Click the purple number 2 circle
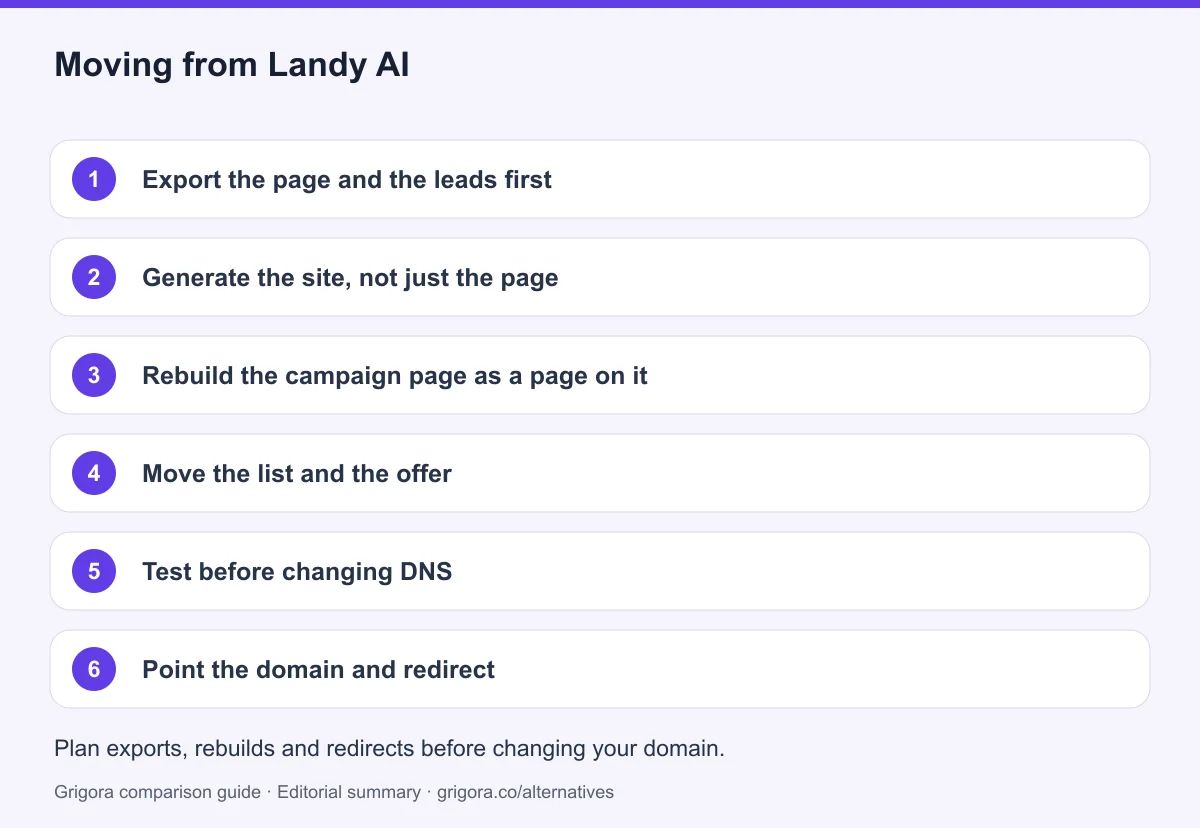Screen dimensions: 1200x828 [x=94, y=278]
